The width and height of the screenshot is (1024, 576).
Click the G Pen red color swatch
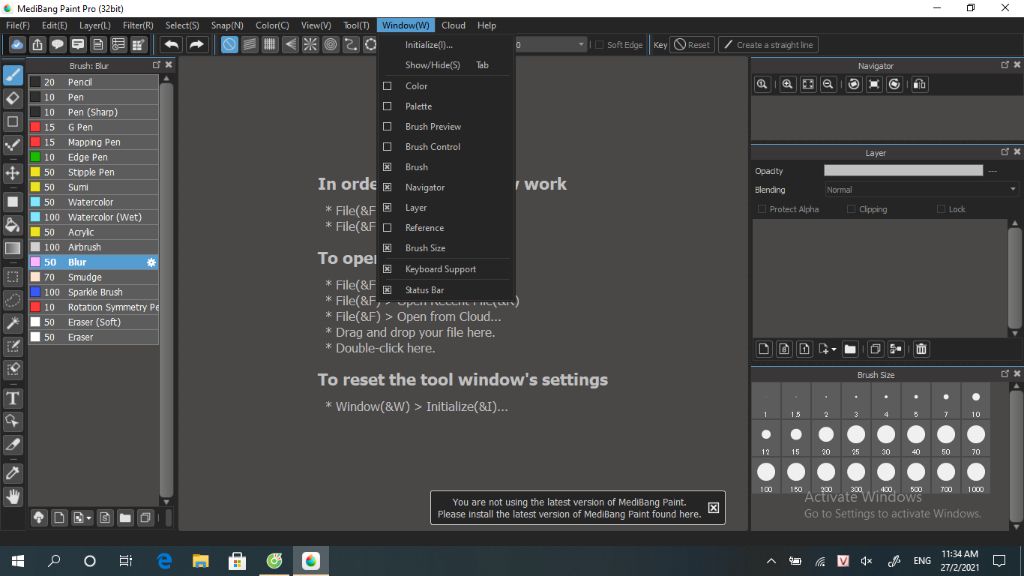(x=35, y=127)
